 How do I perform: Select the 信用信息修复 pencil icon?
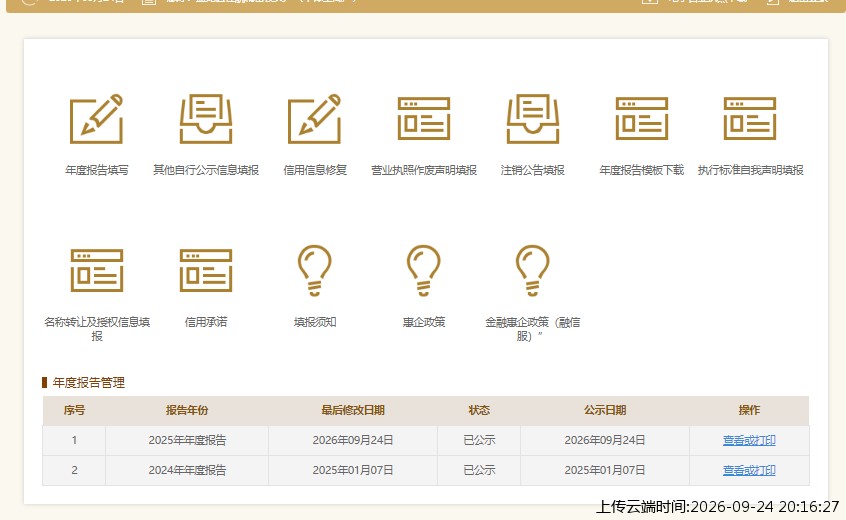315,119
